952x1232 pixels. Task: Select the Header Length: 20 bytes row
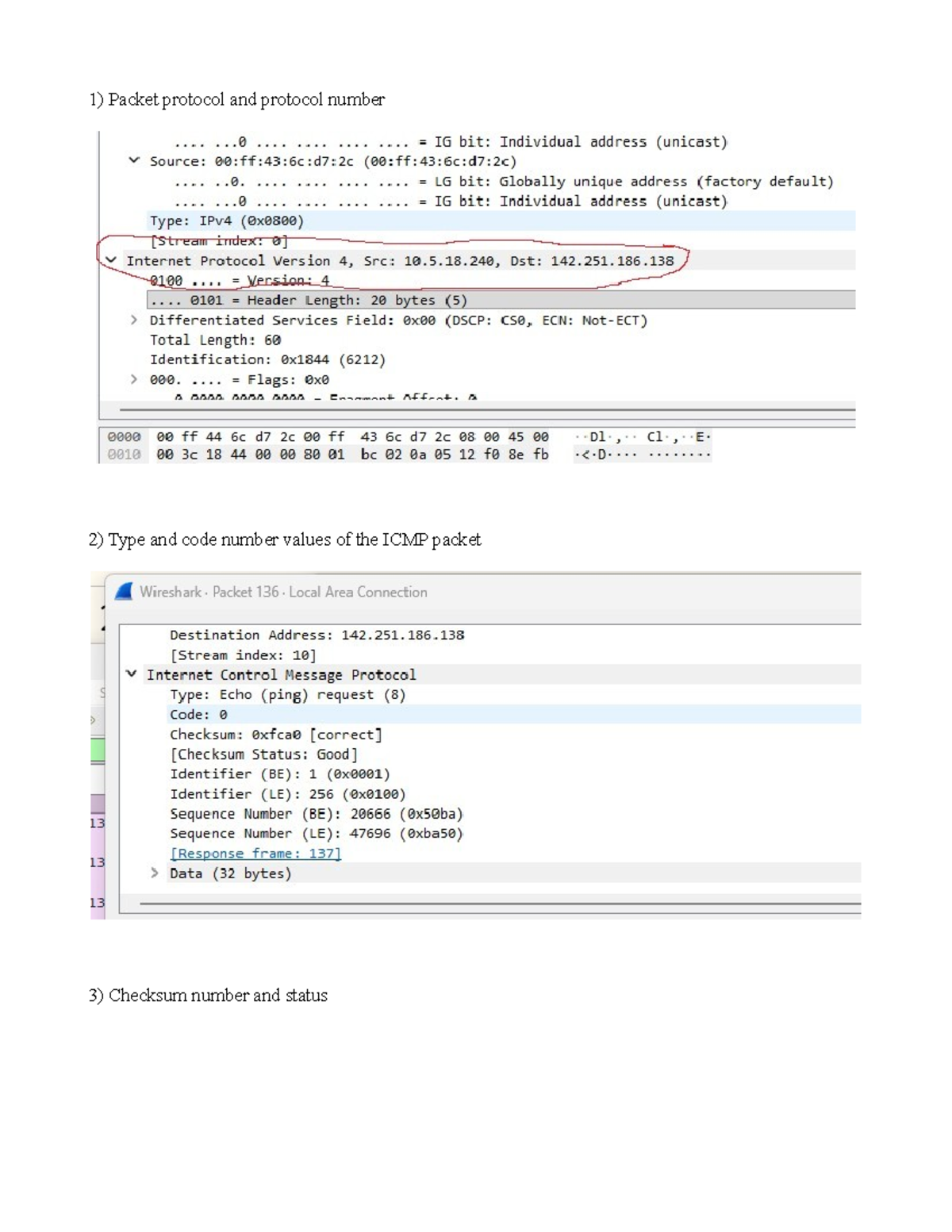(501, 300)
